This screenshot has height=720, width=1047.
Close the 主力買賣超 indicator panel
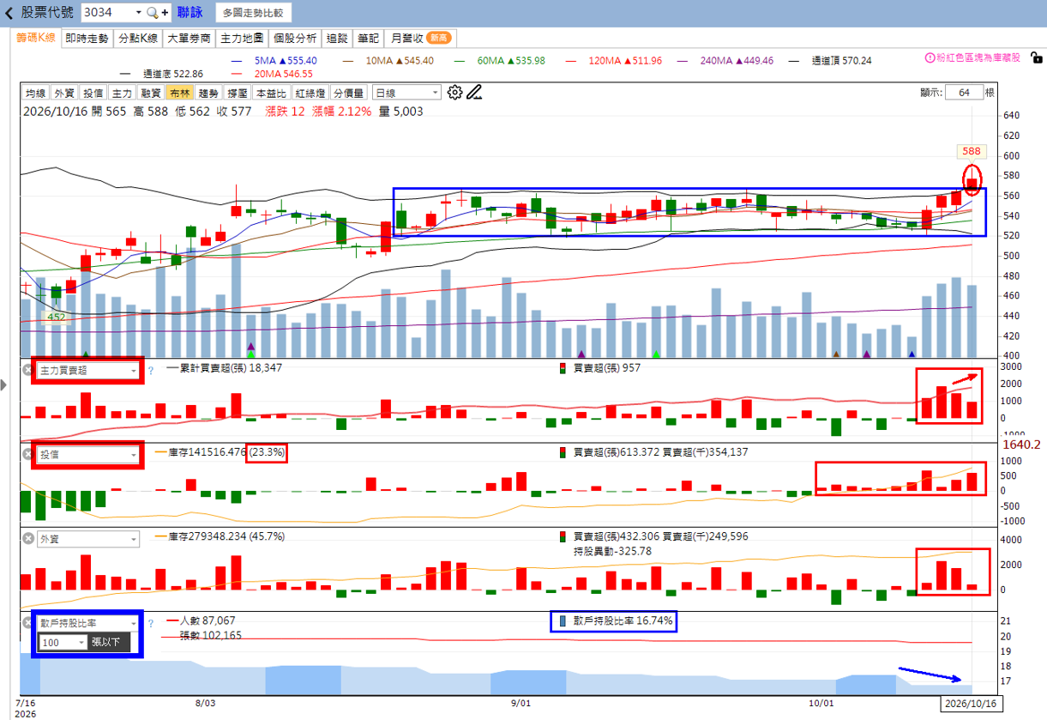28,370
